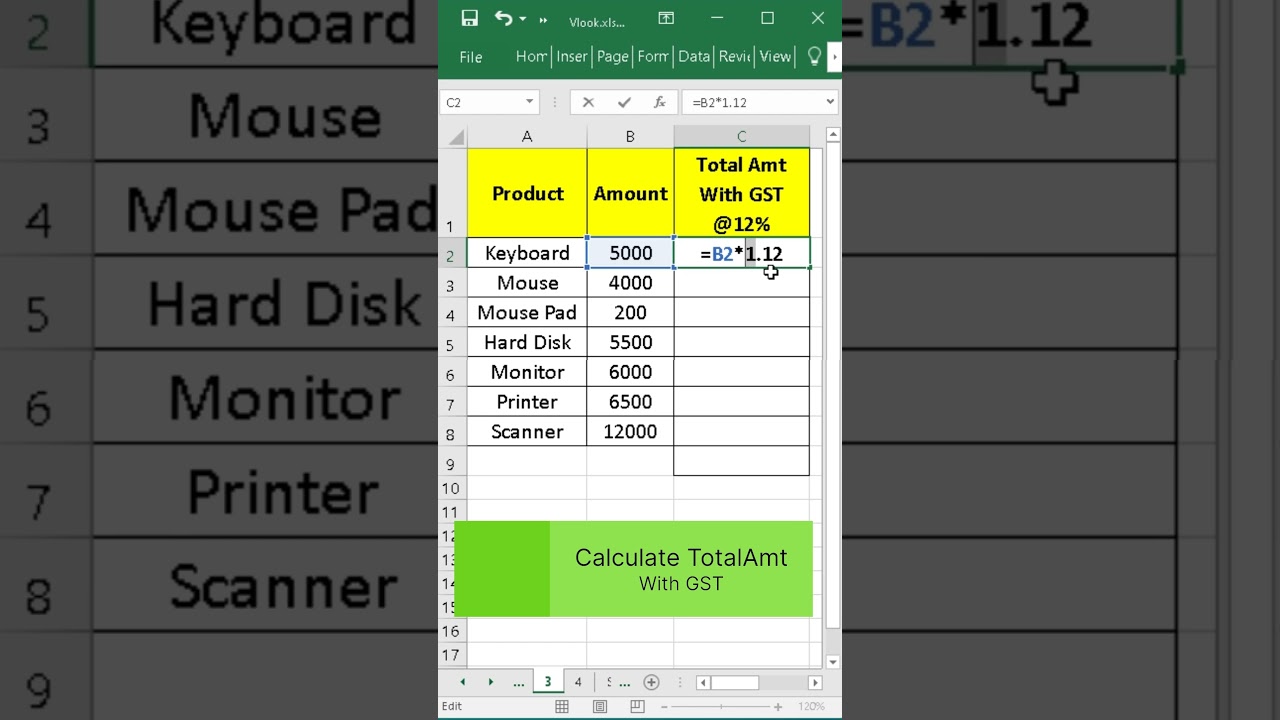Click the Mouse cell in row 3
Screen dimensions: 1280x720
(x=527, y=283)
